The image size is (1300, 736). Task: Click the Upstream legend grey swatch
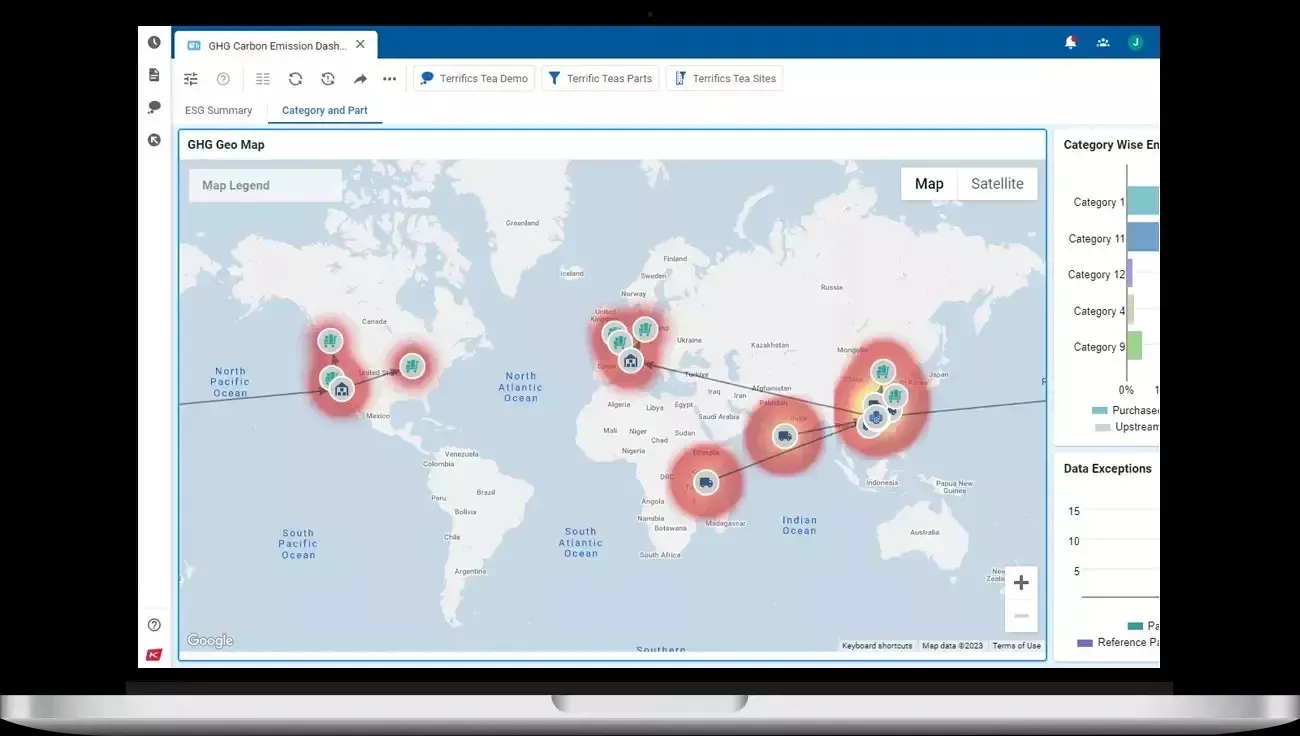click(x=1103, y=427)
